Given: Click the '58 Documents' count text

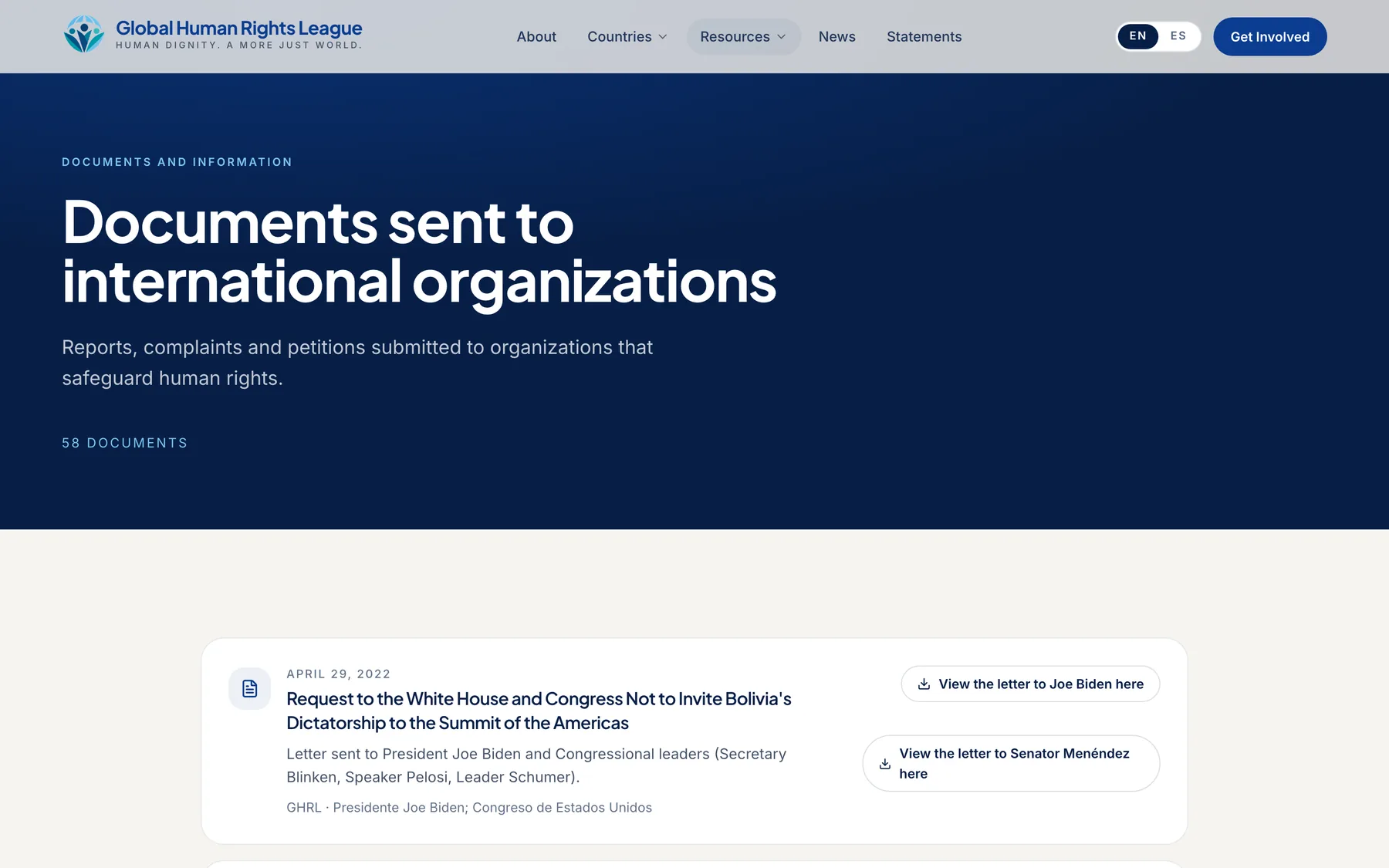Looking at the screenshot, I should point(124,443).
